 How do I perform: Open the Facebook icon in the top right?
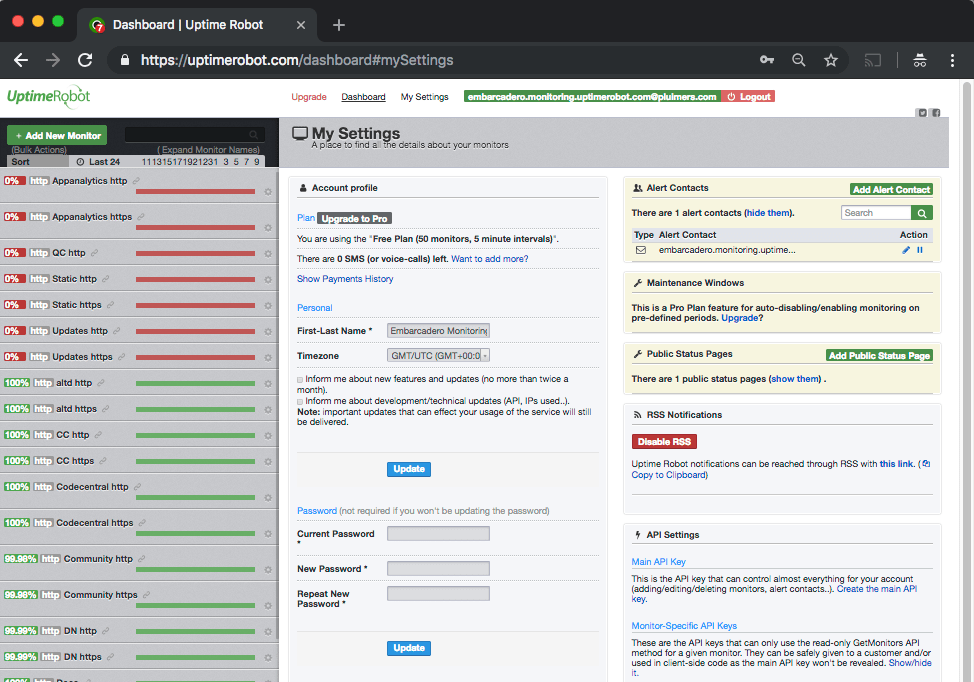pyautogui.click(x=936, y=113)
